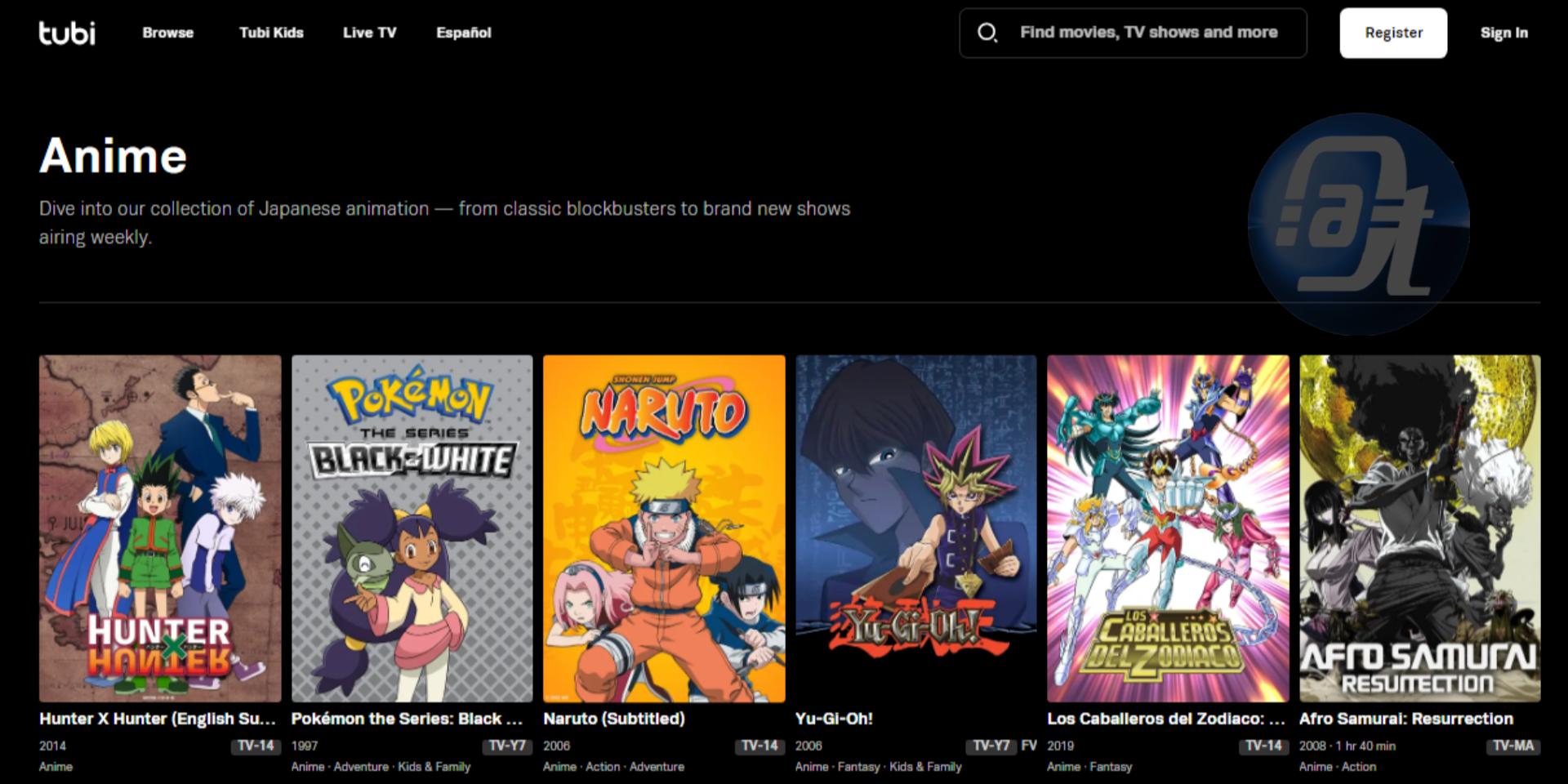This screenshot has height=784, width=1568.
Task: Click the search magnifier icon
Action: click(987, 33)
